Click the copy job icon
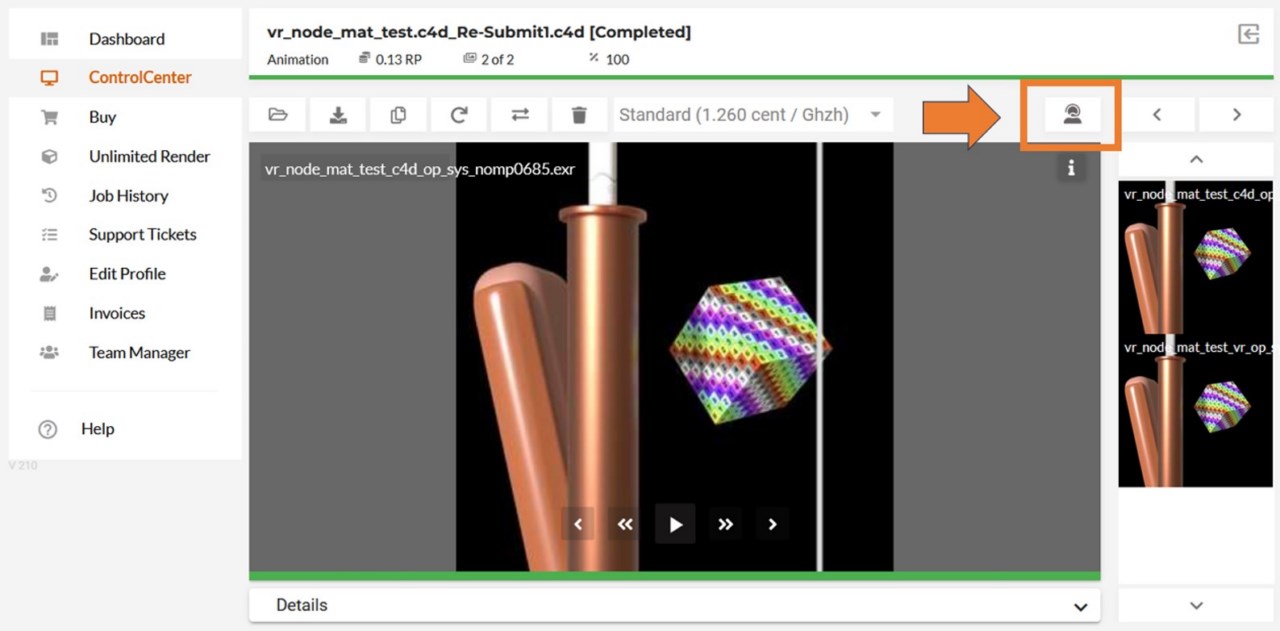The image size is (1280, 631). [398, 115]
